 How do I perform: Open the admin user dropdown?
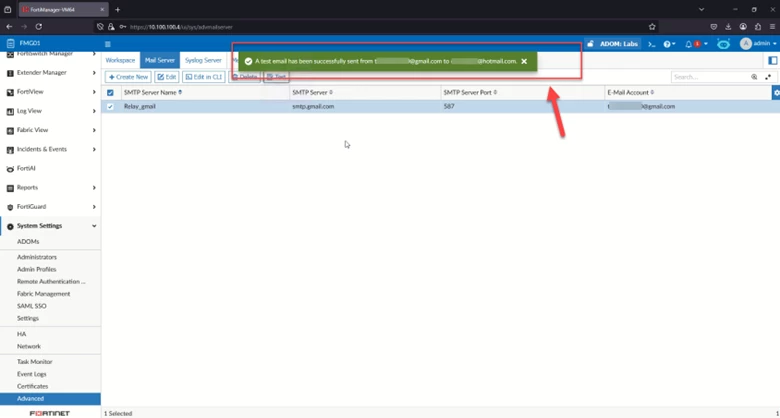coord(758,44)
